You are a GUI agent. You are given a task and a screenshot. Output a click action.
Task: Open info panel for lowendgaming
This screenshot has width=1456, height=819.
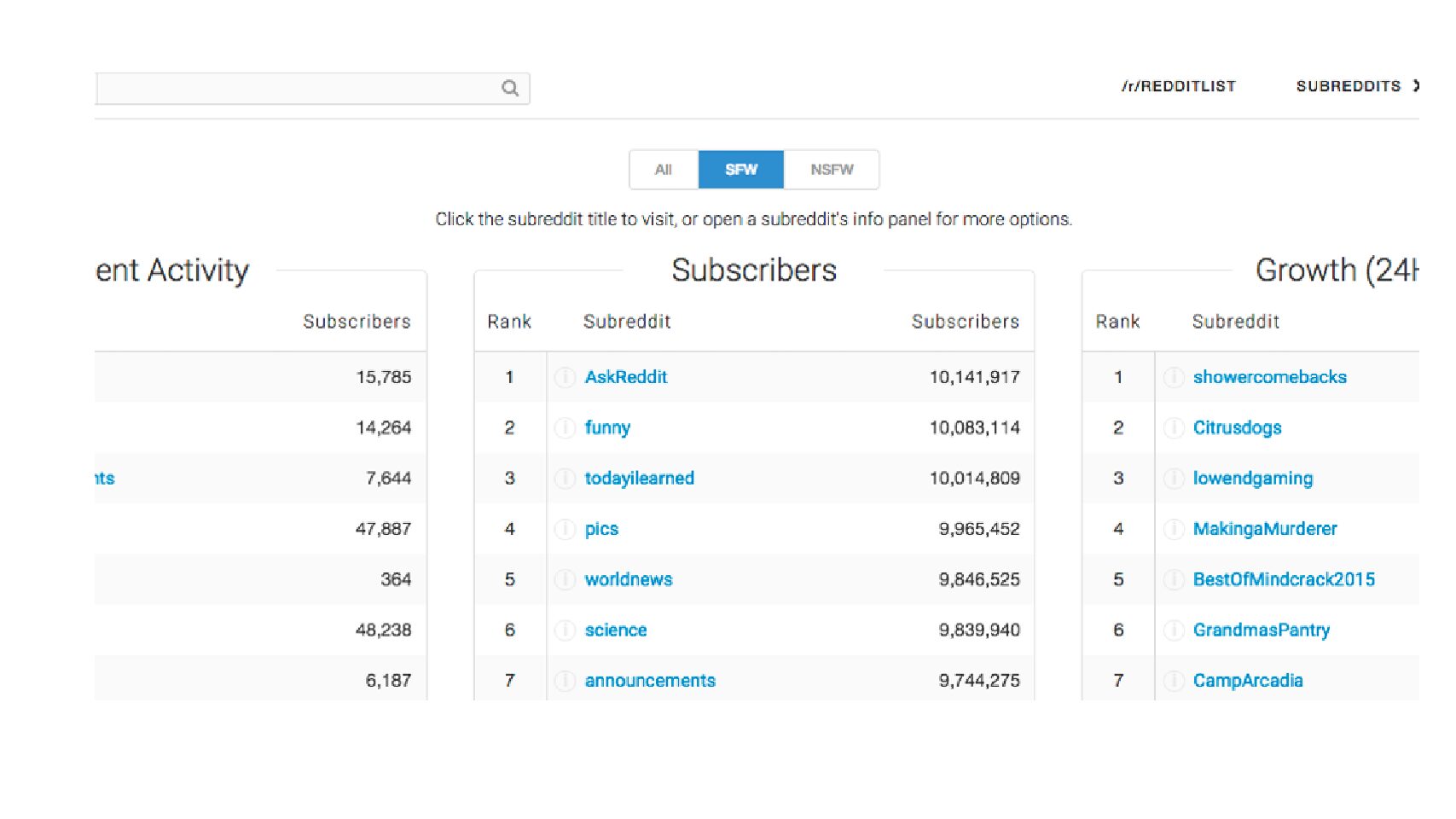pos(1174,479)
